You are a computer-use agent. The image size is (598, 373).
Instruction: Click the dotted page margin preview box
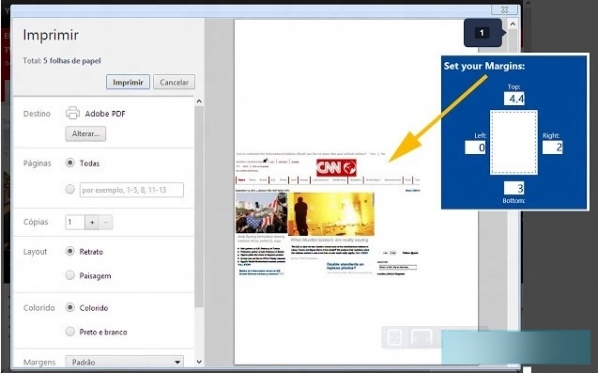(514, 142)
